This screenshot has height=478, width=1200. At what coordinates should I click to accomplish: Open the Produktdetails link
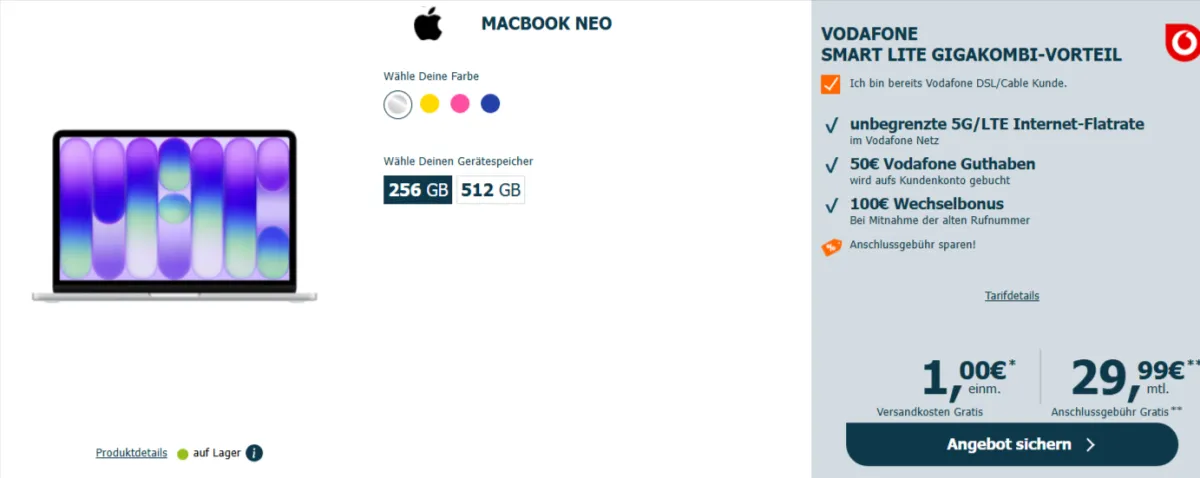point(131,453)
